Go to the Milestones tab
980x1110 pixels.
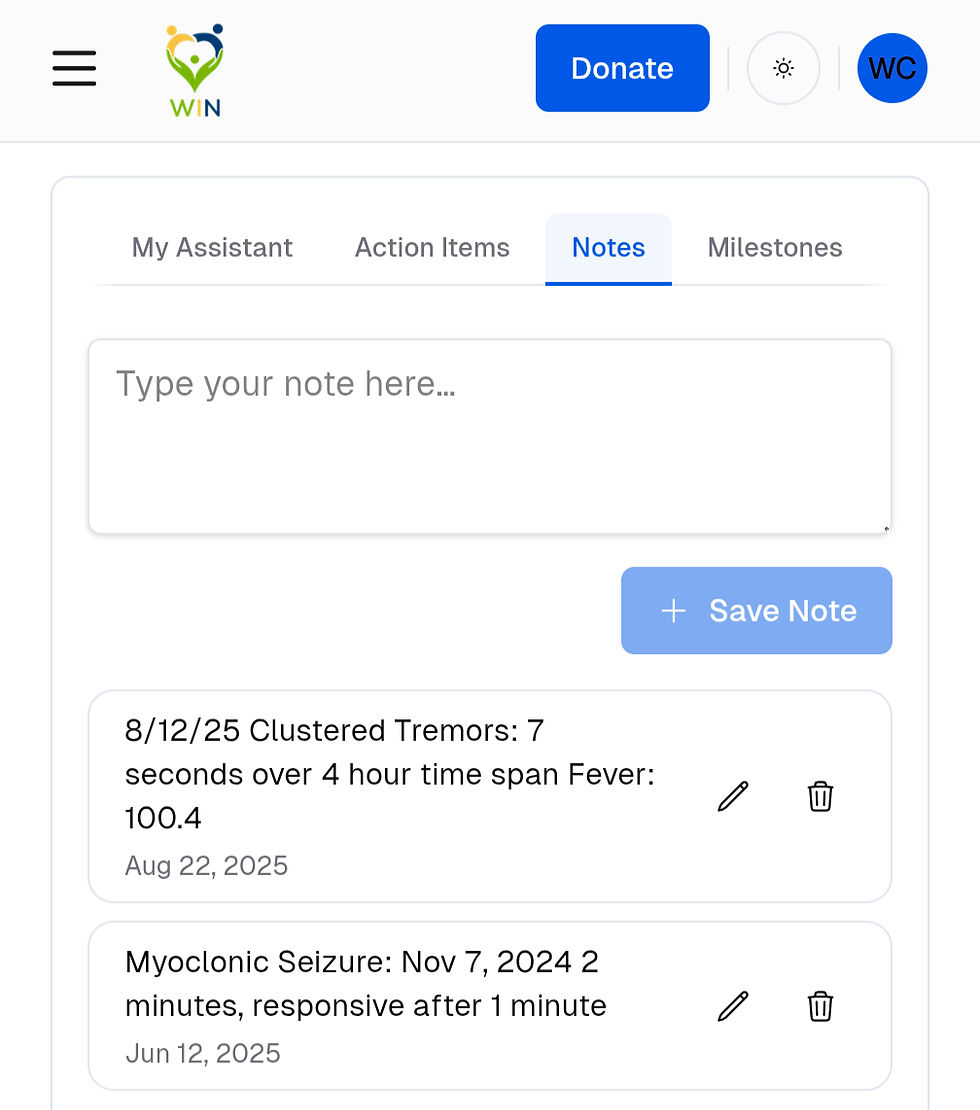(775, 248)
